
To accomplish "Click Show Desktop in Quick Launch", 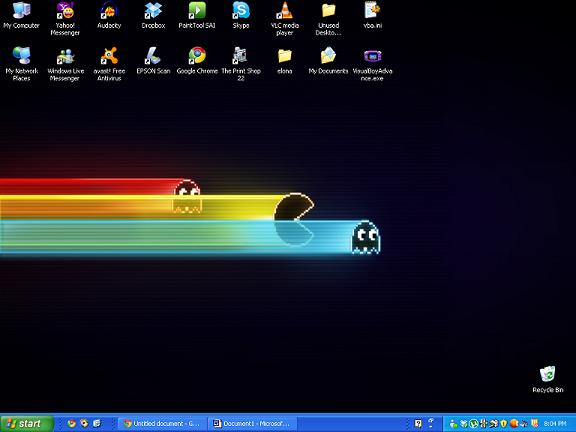I will tap(97, 424).
